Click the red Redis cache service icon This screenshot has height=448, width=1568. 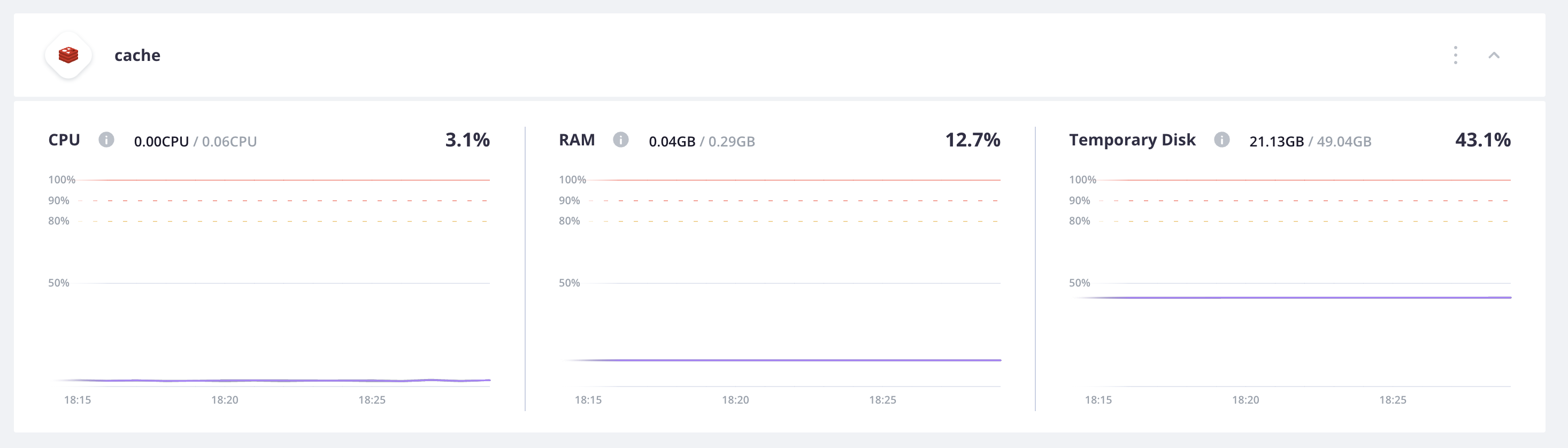click(x=68, y=55)
